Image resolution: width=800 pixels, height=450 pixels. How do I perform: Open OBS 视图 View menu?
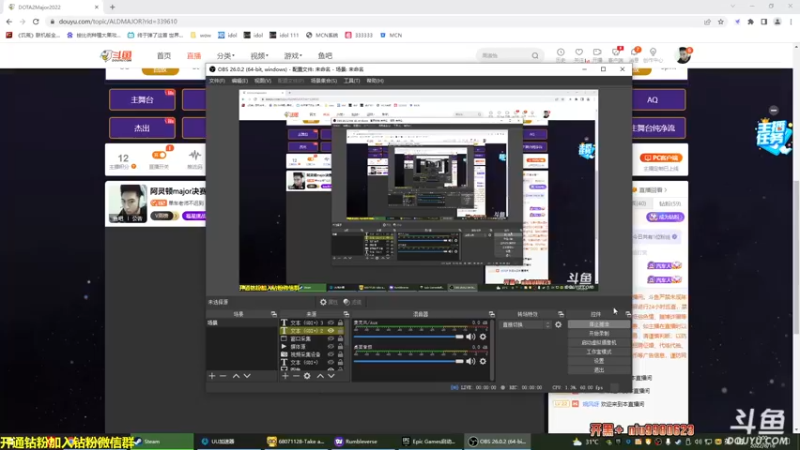(262, 81)
